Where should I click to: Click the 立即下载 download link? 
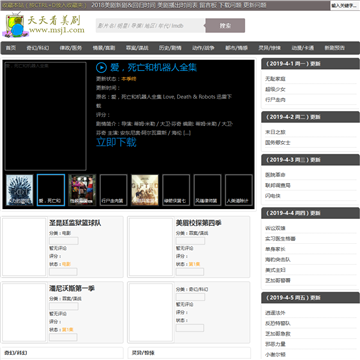point(116,142)
